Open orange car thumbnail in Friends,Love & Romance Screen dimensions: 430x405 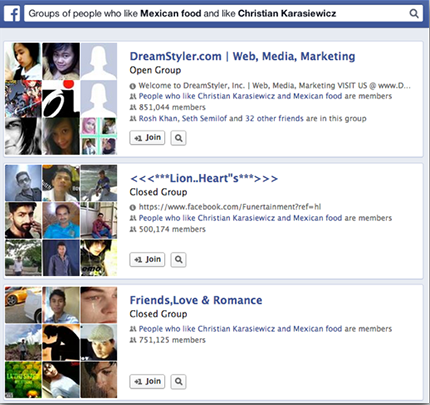point(23,305)
